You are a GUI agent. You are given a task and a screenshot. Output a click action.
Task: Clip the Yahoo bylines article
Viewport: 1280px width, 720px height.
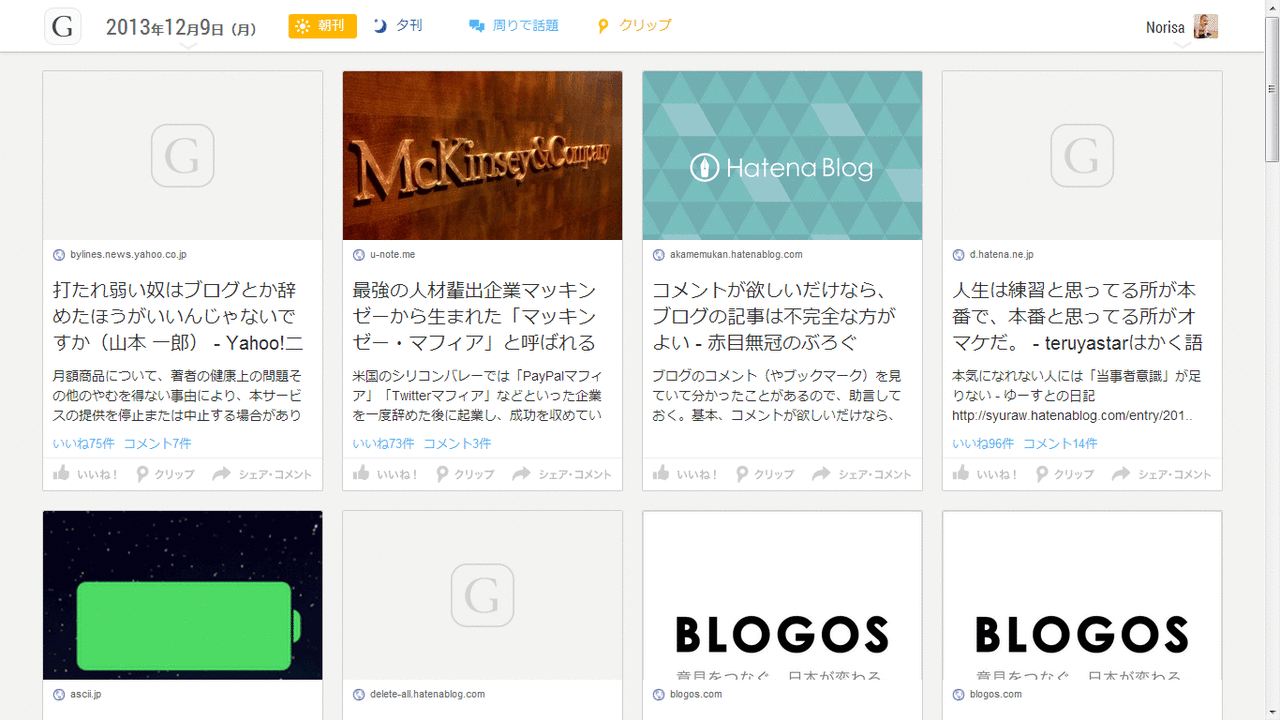tap(166, 474)
